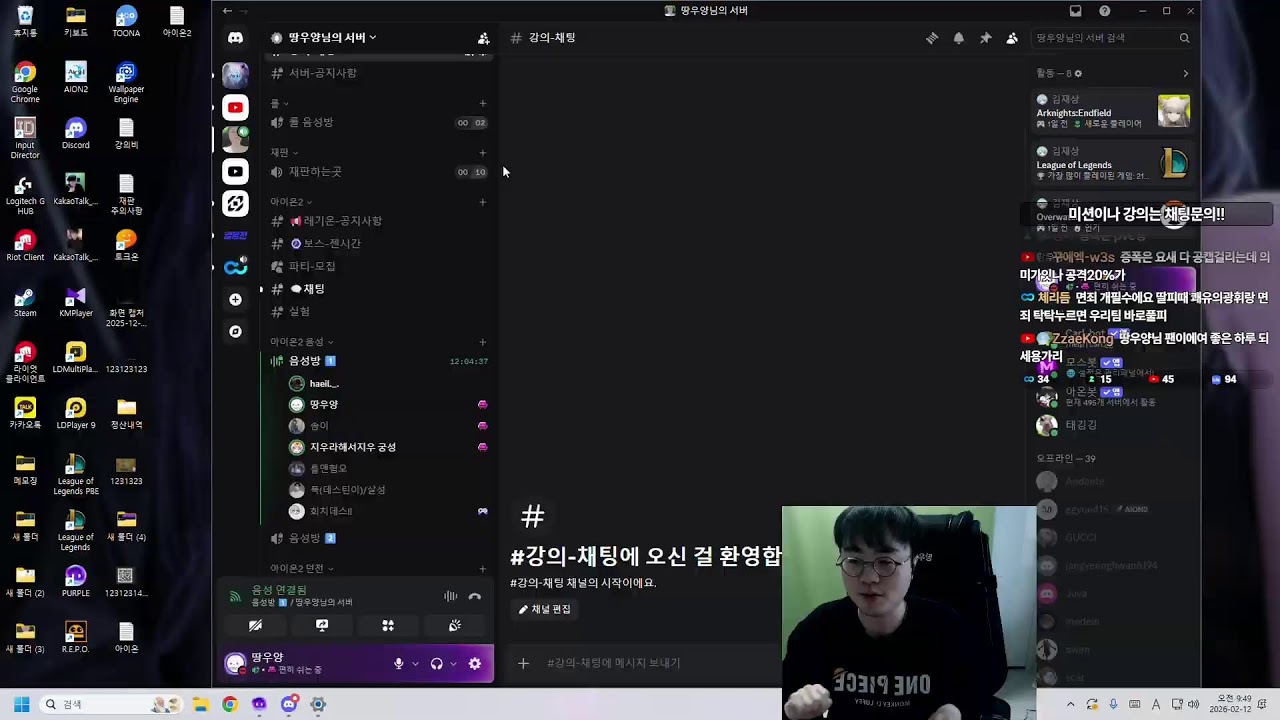Disconnect from voice hang-up icon
The height and width of the screenshot is (720, 1280).
475,596
